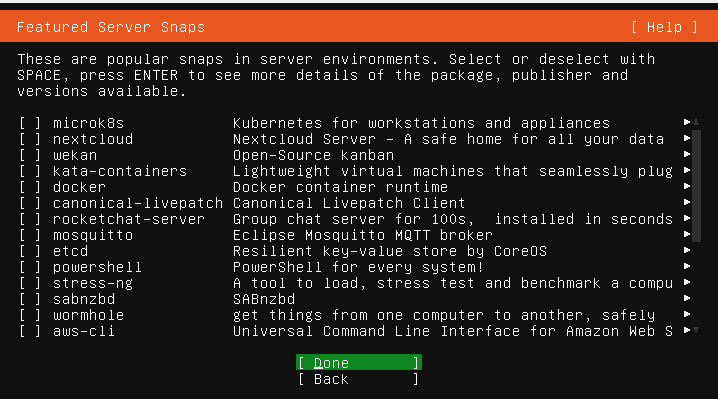
Task: Click 'Docker container runtime' description
Action: (340, 187)
